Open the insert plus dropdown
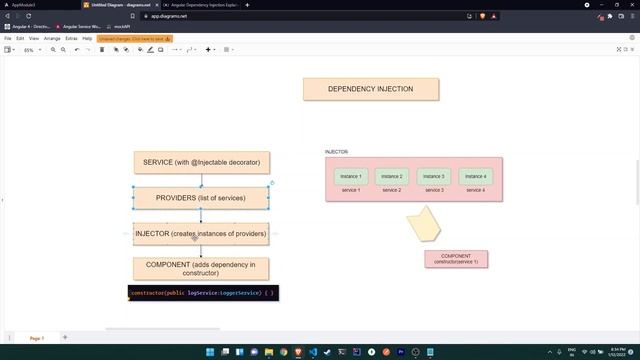 (210, 50)
